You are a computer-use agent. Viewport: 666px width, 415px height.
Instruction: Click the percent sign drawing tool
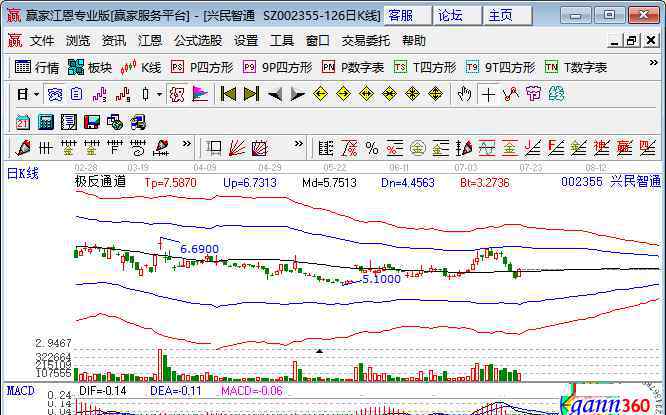371,148
